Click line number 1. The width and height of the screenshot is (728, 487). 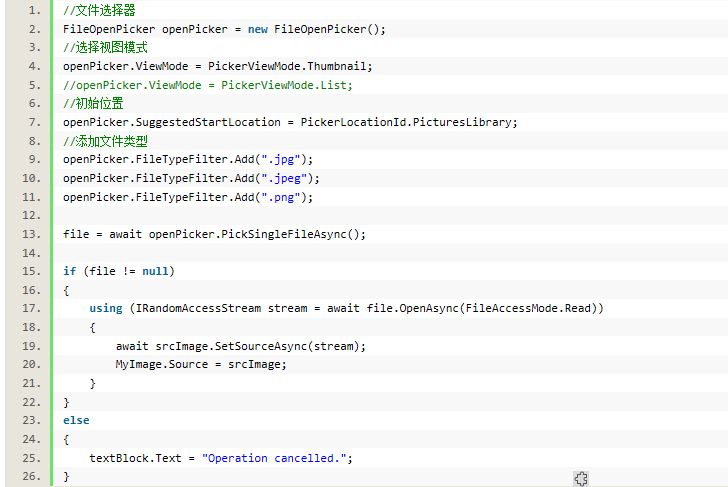click(x=34, y=10)
